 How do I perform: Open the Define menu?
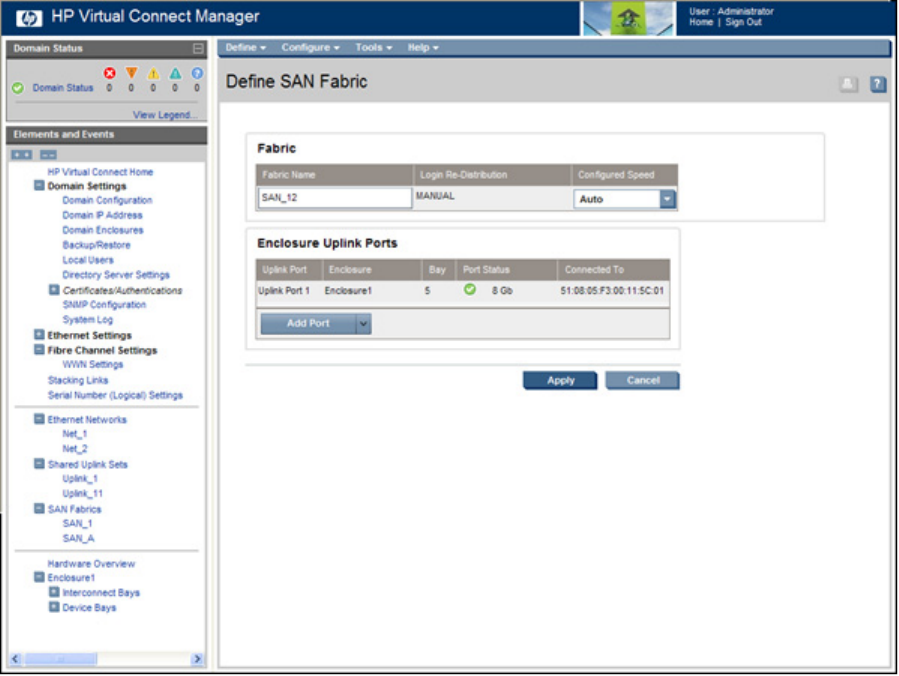[245, 48]
